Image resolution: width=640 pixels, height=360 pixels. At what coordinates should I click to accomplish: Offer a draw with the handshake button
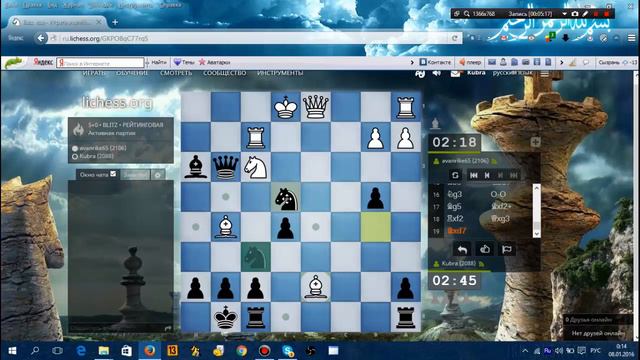[485, 249]
